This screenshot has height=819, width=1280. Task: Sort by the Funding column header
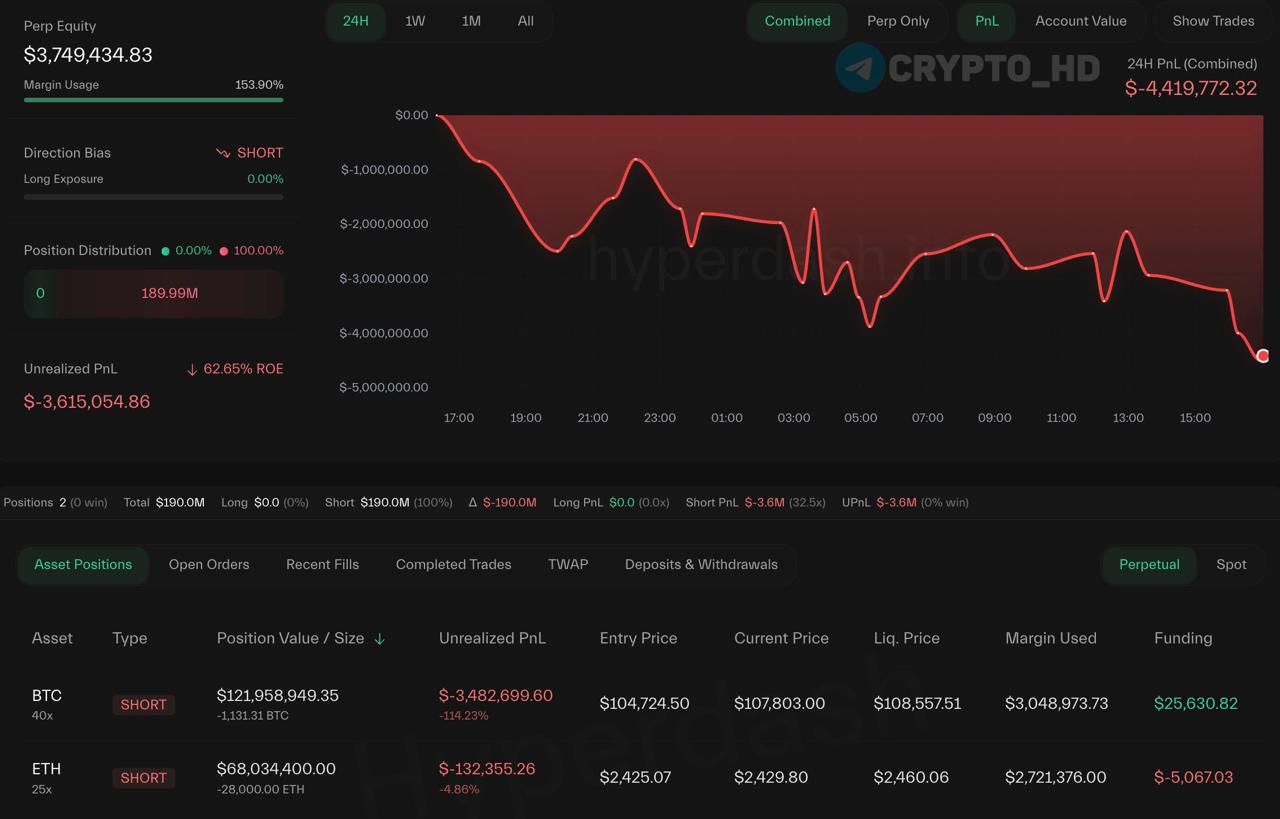tap(1183, 638)
